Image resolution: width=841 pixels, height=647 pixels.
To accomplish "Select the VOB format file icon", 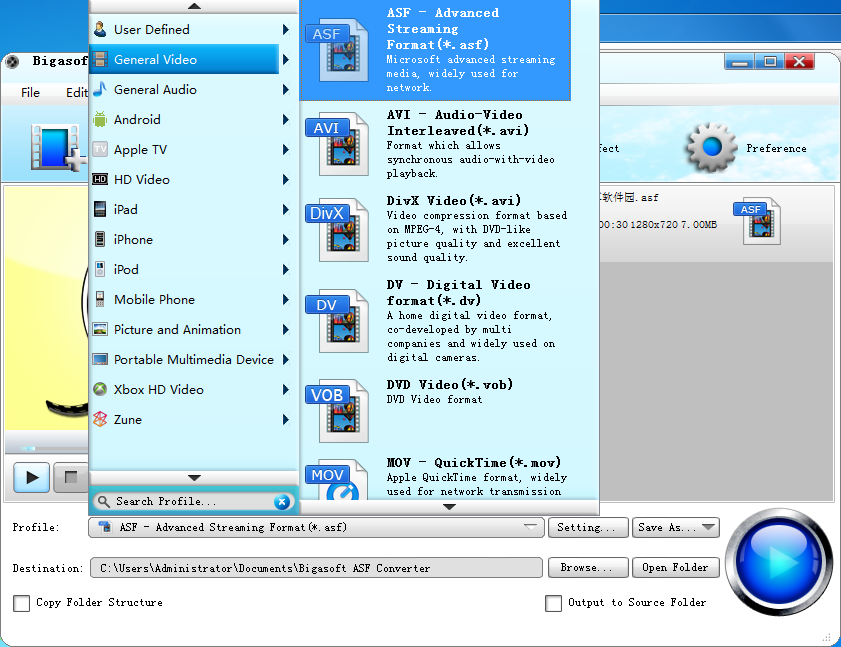I will [x=337, y=411].
